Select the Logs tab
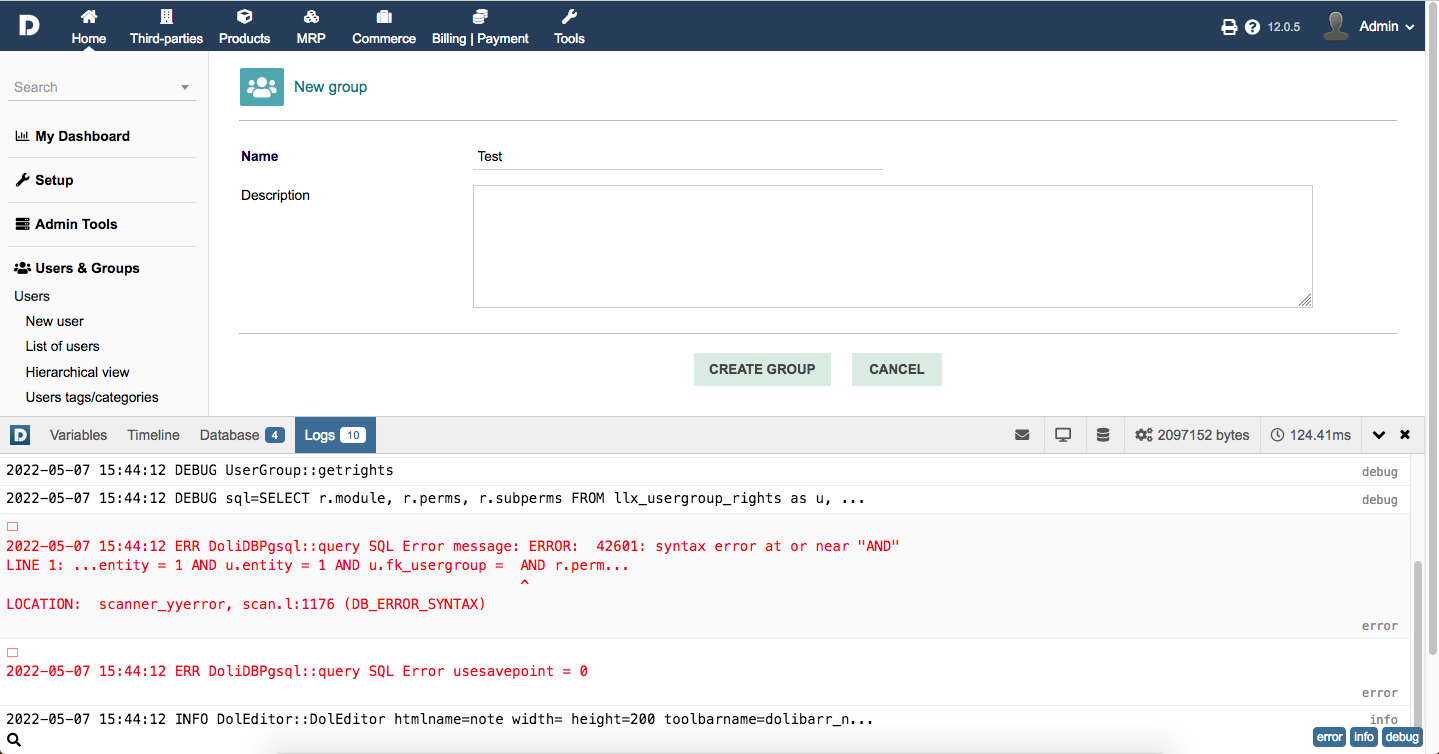This screenshot has width=1439, height=754. tap(335, 435)
